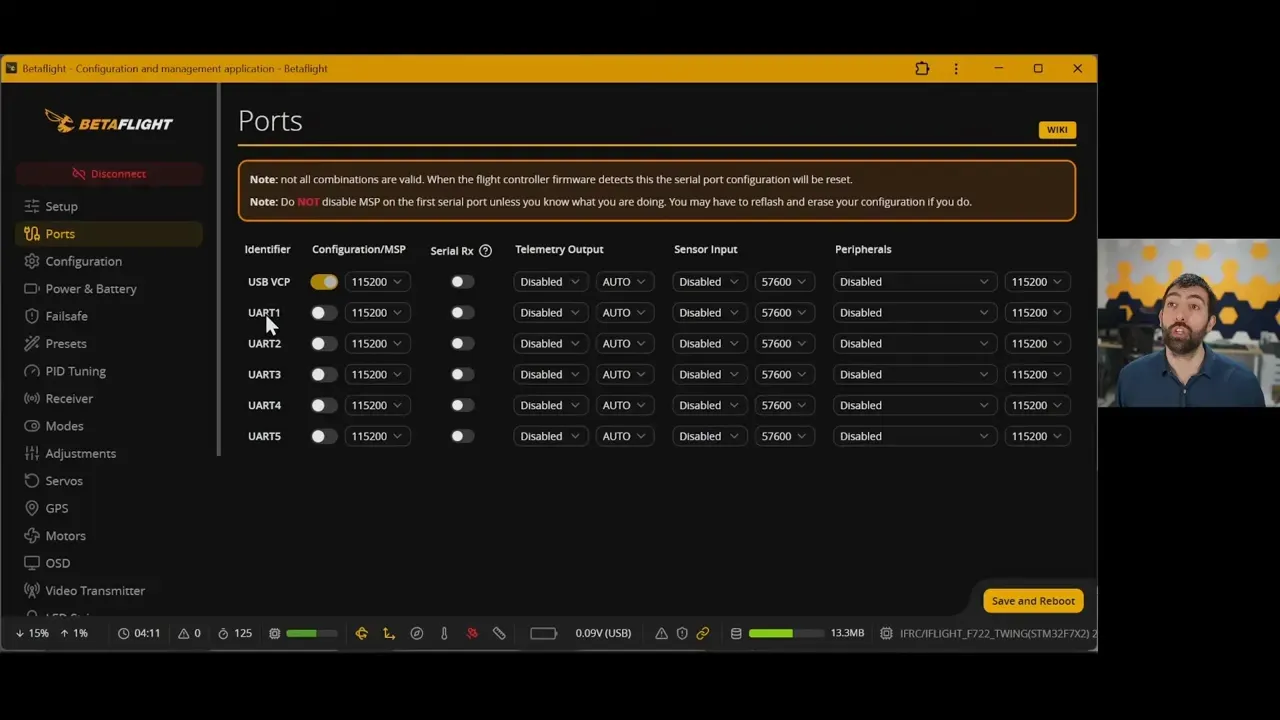1280x720 pixels.
Task: Open UART5 Peripherals dropdown
Action: [x=914, y=437]
